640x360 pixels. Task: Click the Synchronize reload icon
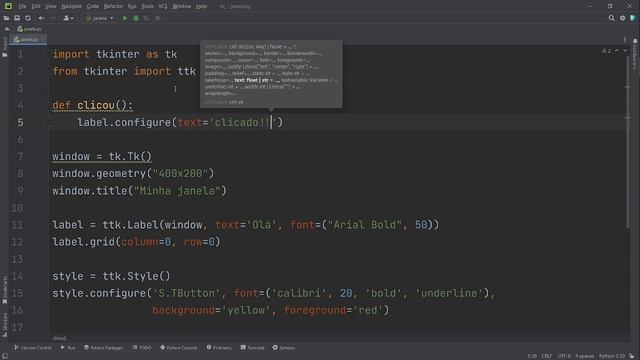click(x=28, y=18)
